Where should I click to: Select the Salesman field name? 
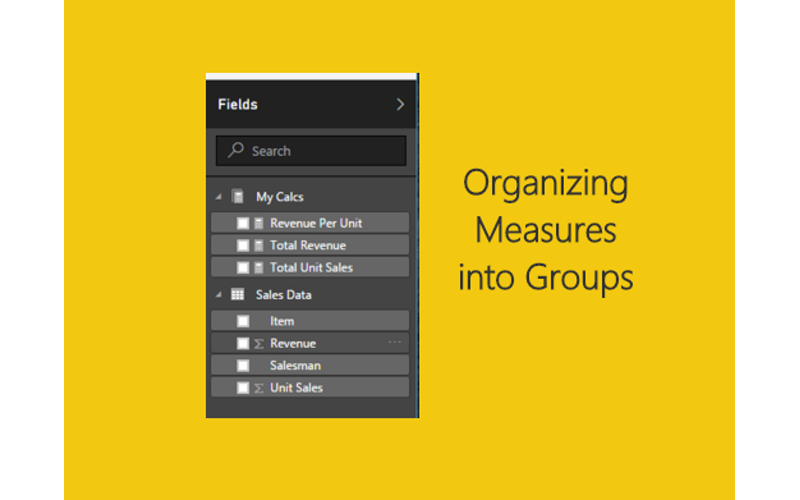295,365
